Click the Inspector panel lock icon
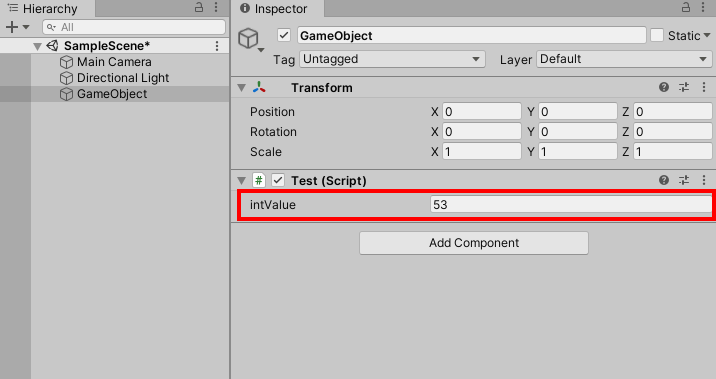The height and width of the screenshot is (379, 716). click(x=686, y=7)
